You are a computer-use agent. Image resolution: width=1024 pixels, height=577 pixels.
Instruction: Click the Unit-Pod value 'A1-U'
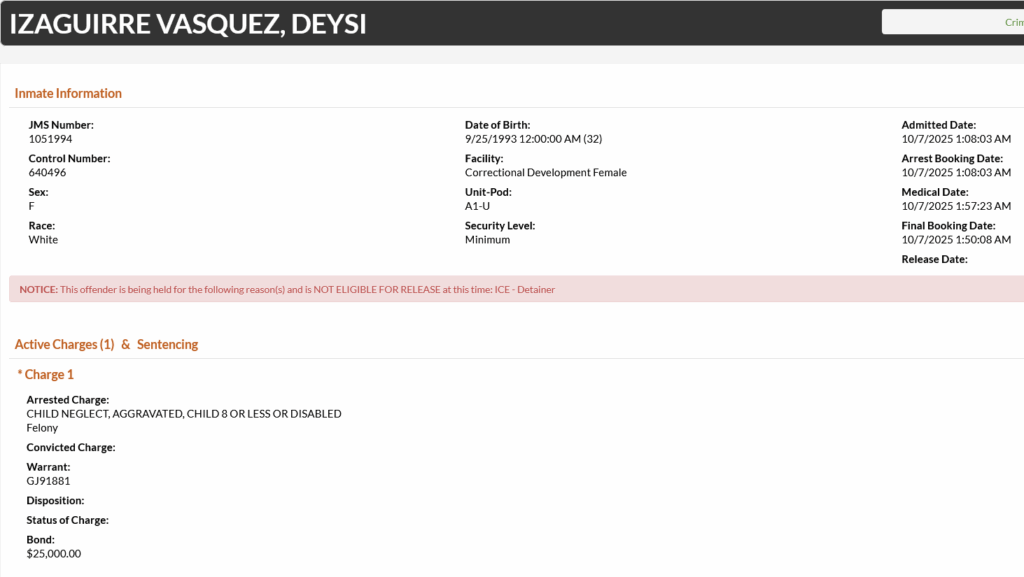(x=477, y=206)
